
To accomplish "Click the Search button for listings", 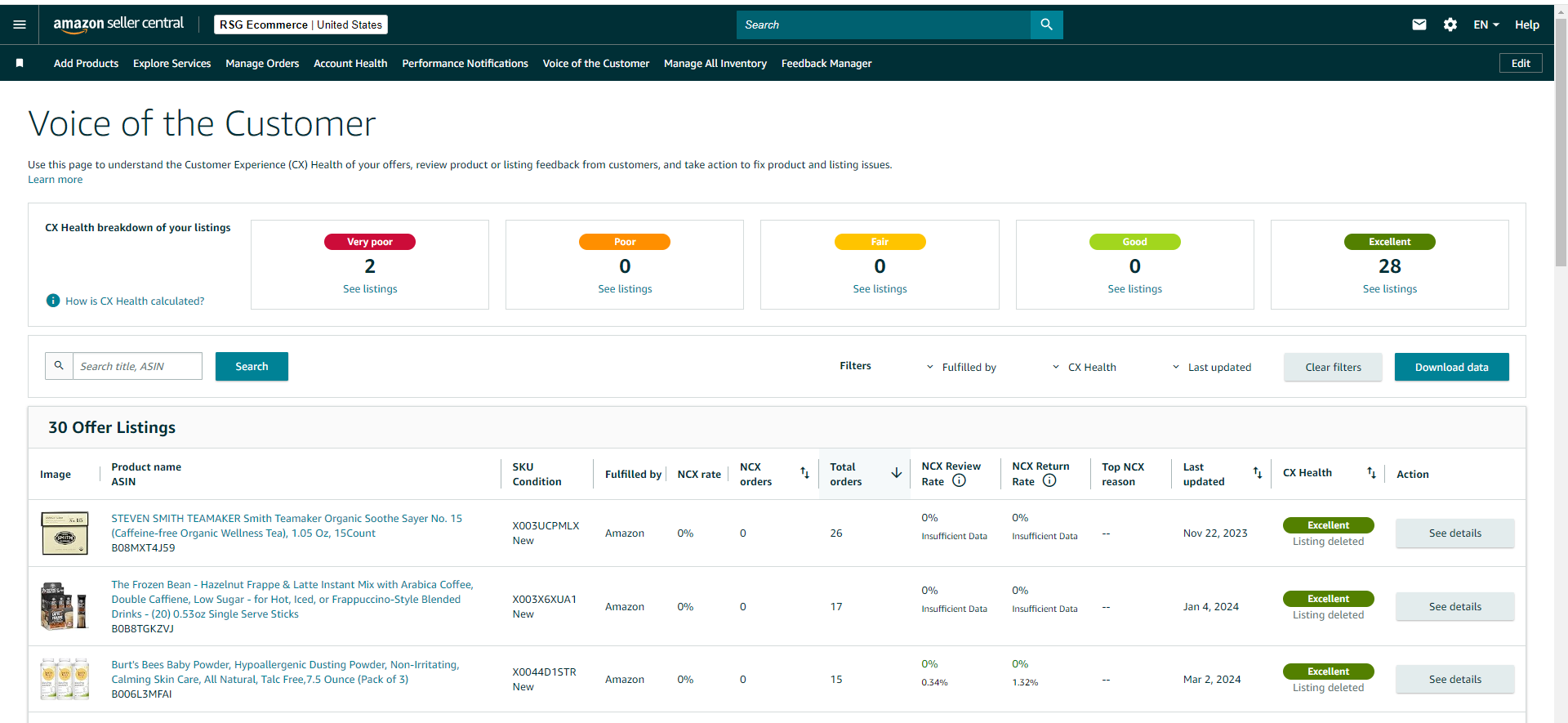I will tap(252, 366).
